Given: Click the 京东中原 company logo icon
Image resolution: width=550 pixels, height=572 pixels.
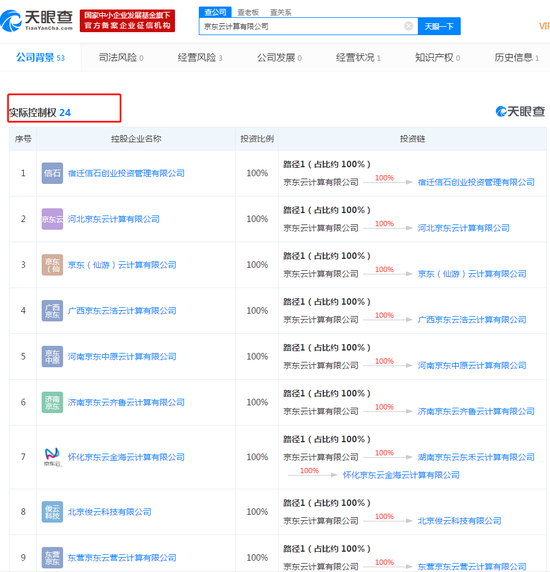Looking at the screenshot, I should pos(52,356).
